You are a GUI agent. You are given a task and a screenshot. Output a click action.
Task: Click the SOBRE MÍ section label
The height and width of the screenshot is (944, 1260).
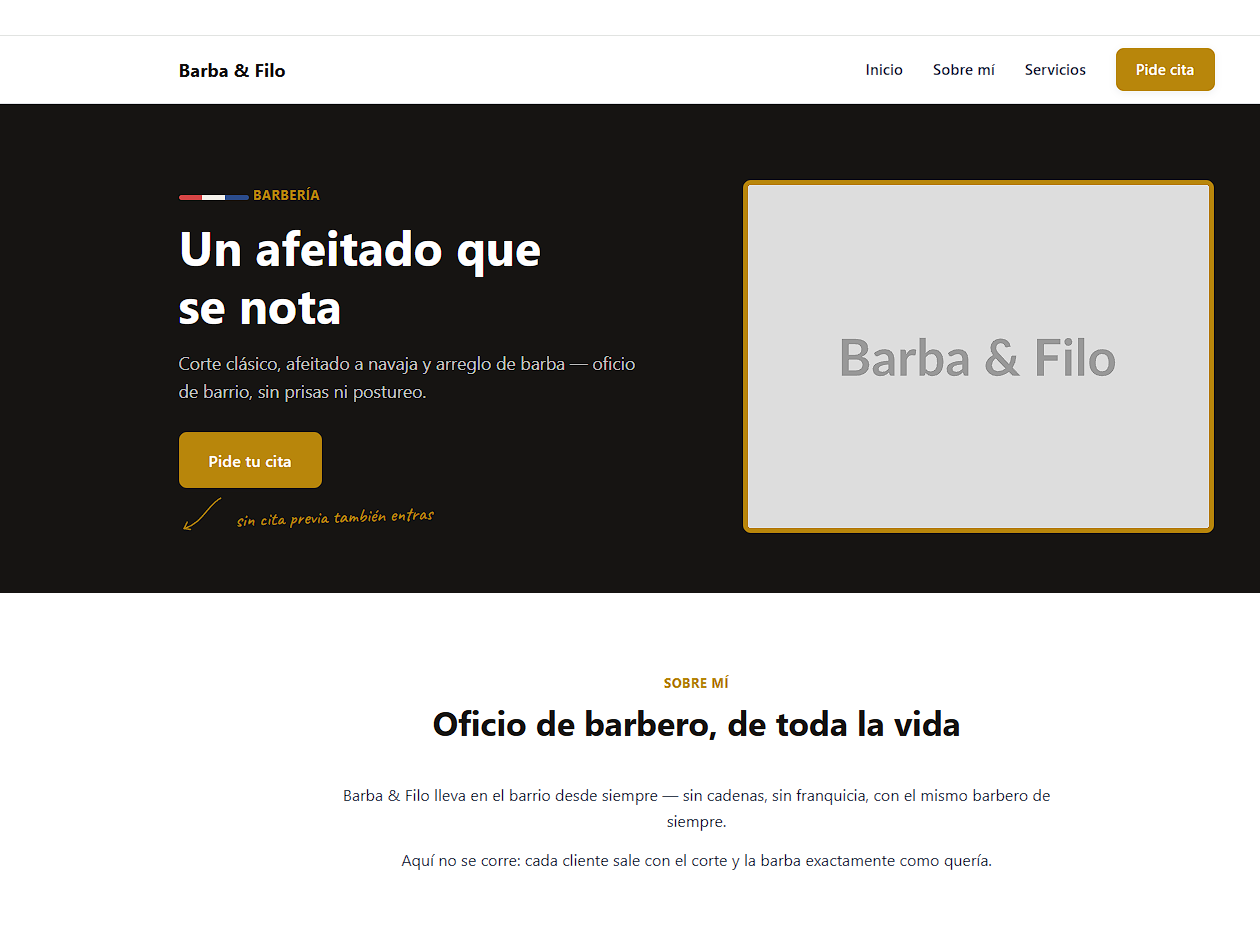[x=696, y=683]
